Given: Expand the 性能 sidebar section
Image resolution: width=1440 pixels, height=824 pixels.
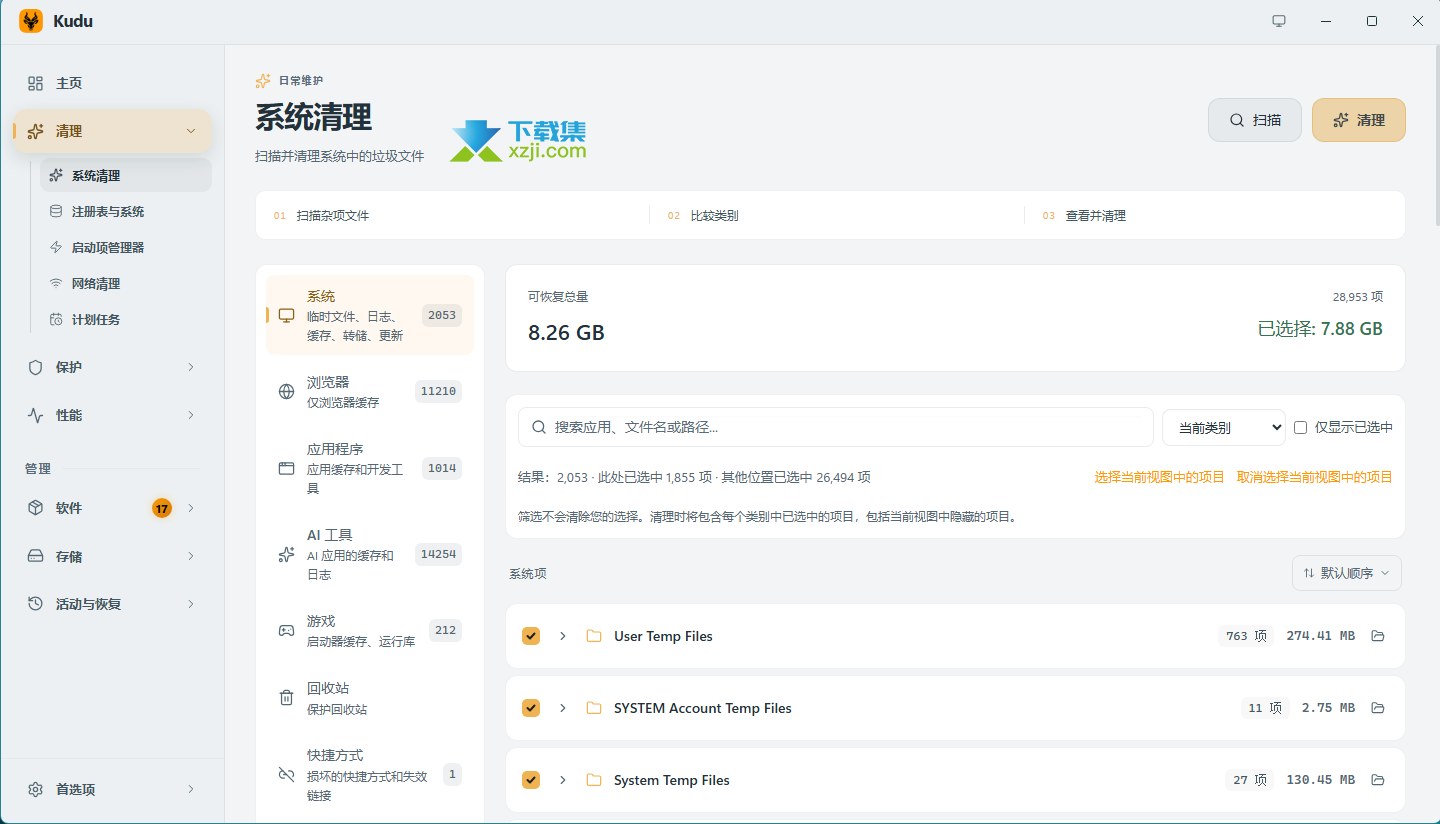Looking at the screenshot, I should tap(191, 415).
